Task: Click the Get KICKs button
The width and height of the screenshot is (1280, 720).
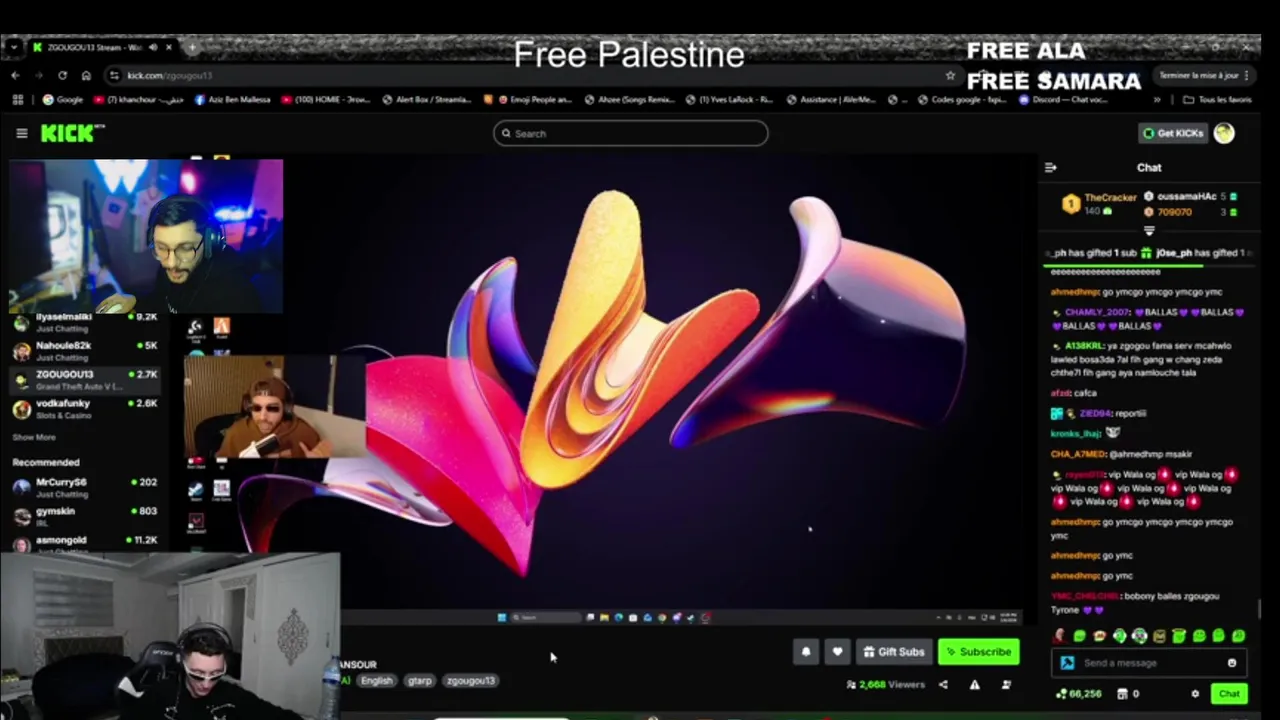Action: (1173, 133)
